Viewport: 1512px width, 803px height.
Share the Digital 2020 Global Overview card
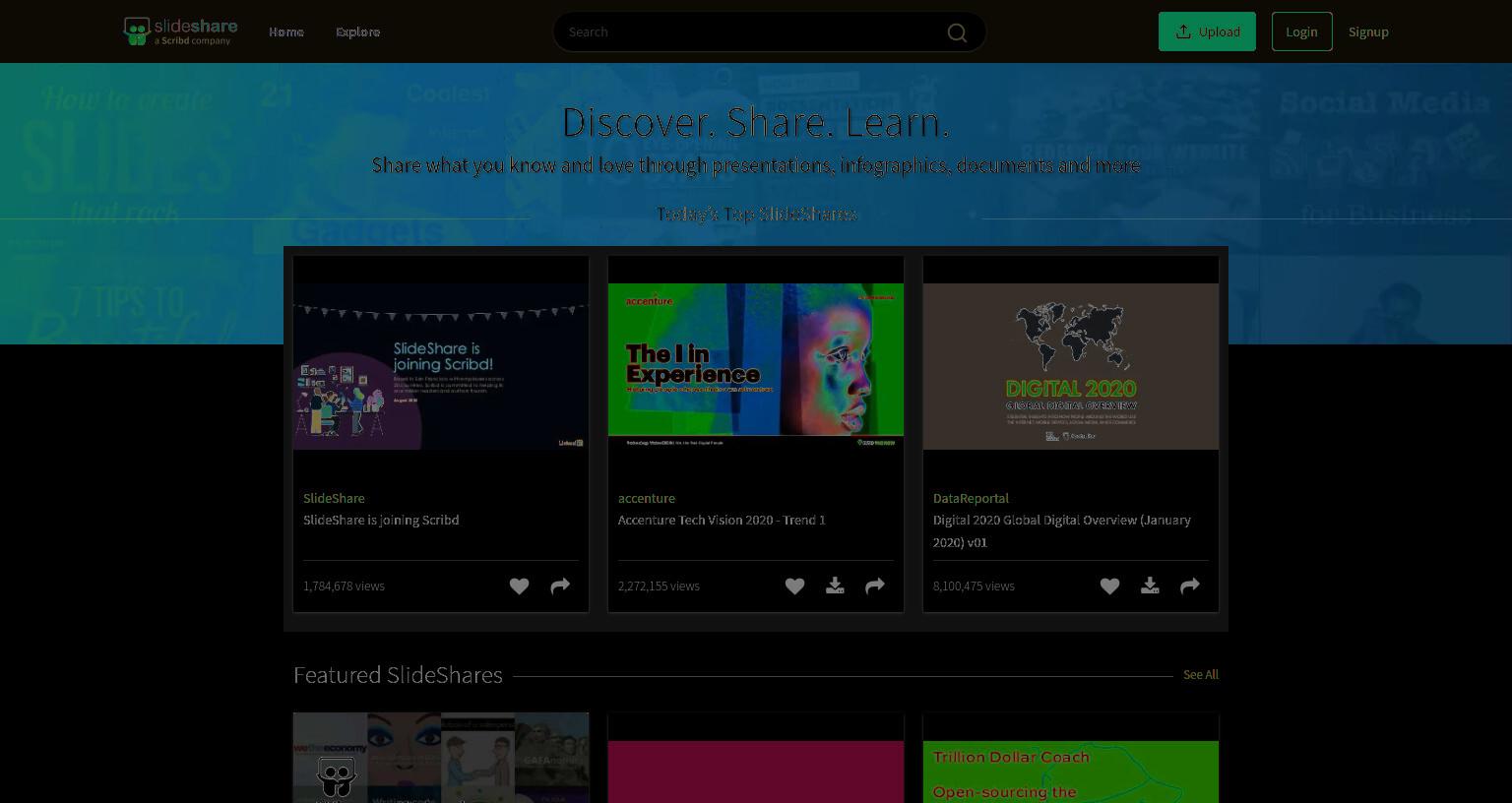(1190, 586)
